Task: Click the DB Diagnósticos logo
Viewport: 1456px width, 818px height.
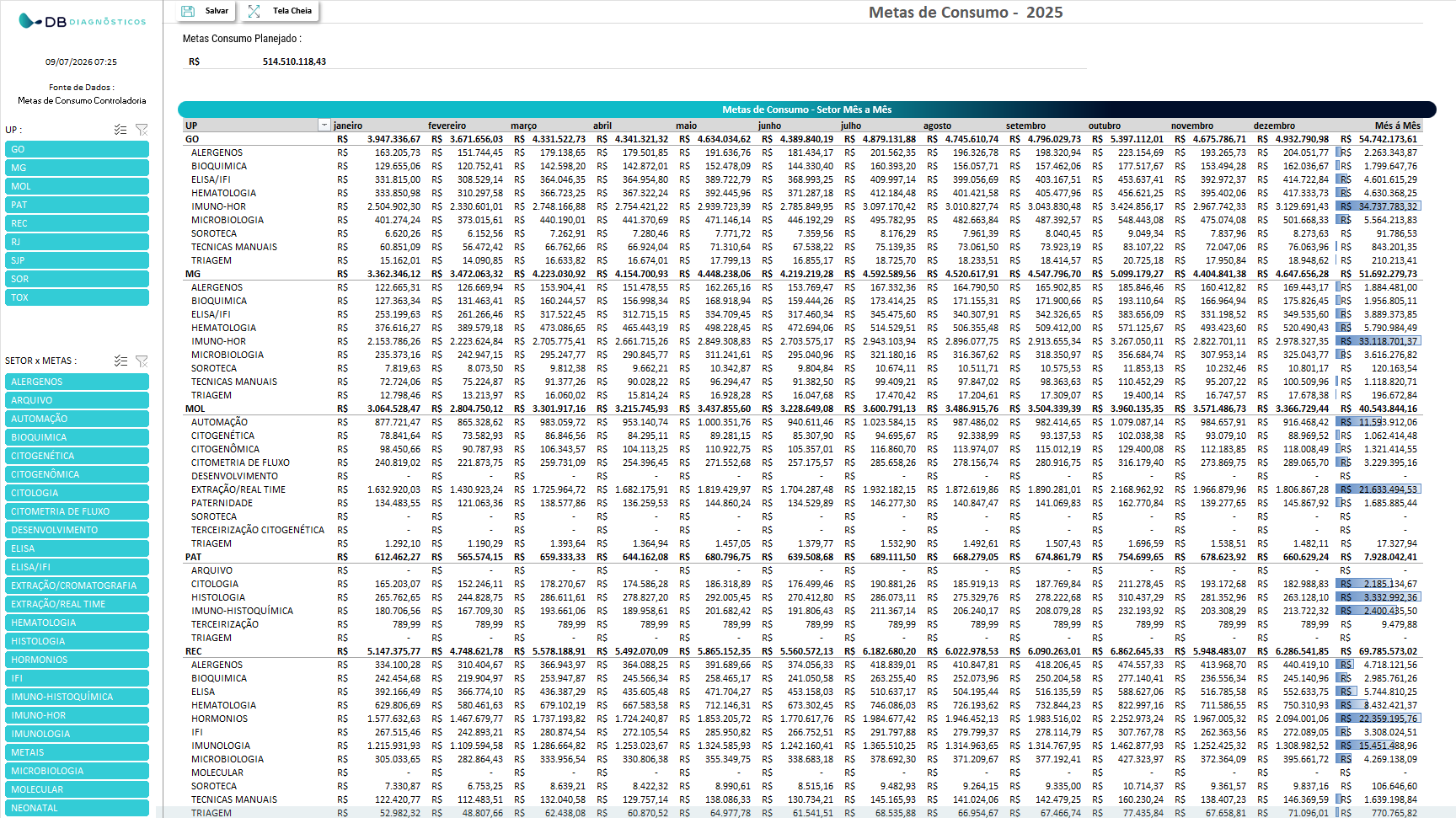Action: [82, 21]
